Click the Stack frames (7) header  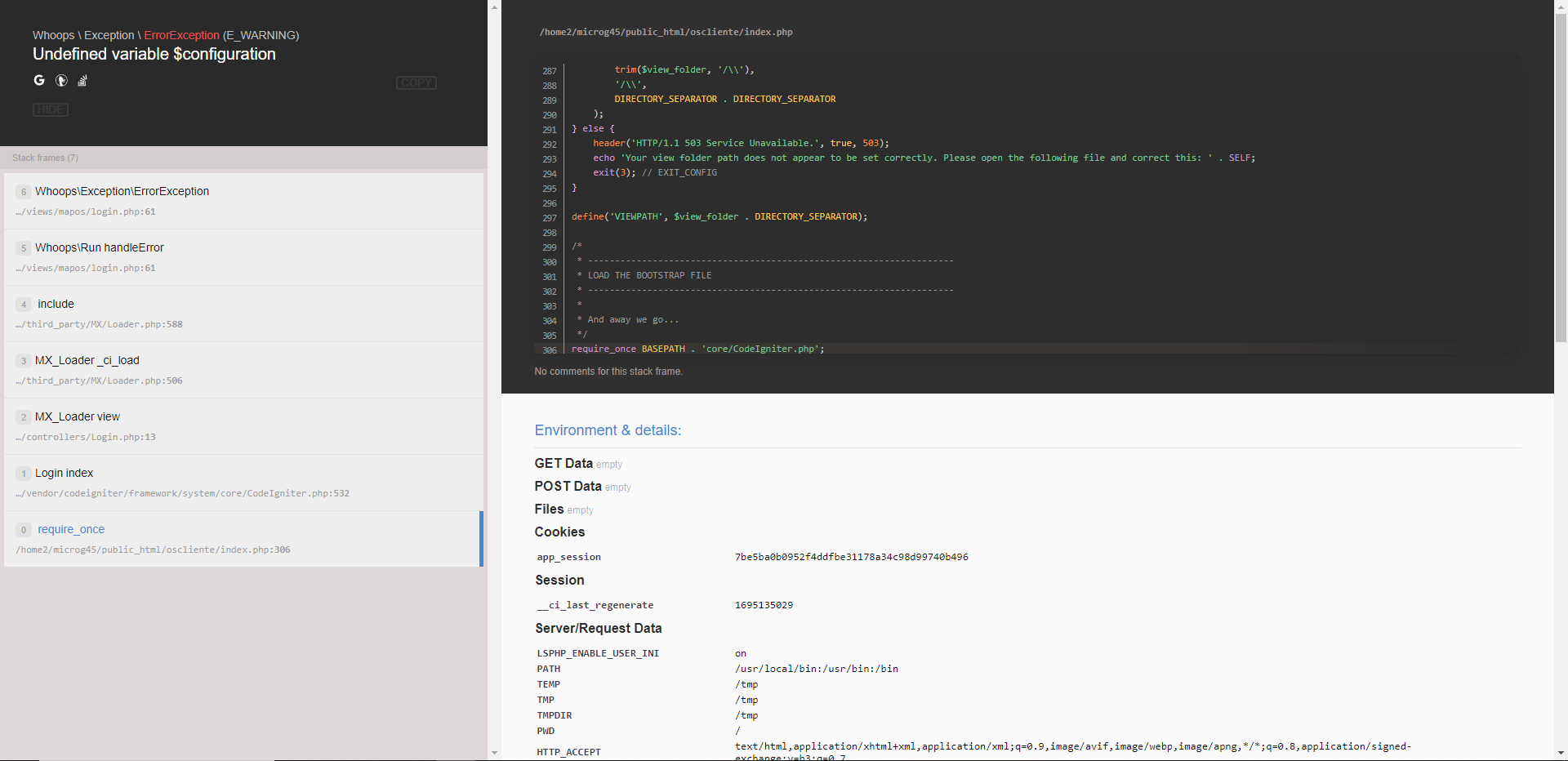(x=45, y=158)
